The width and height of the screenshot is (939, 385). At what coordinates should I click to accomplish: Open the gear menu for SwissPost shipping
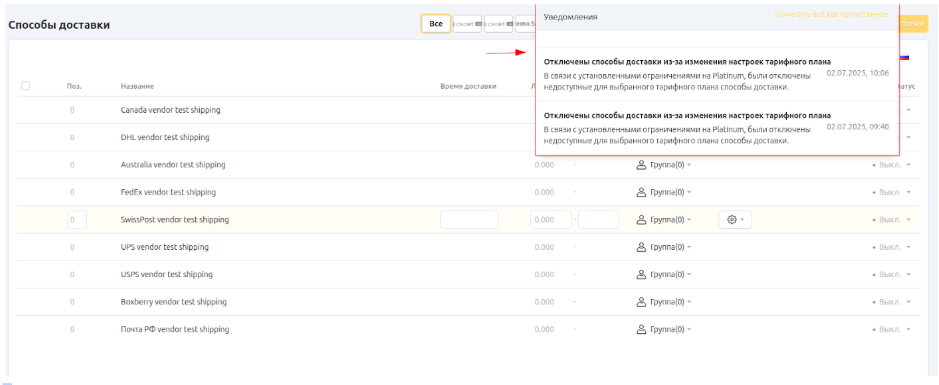coord(735,220)
